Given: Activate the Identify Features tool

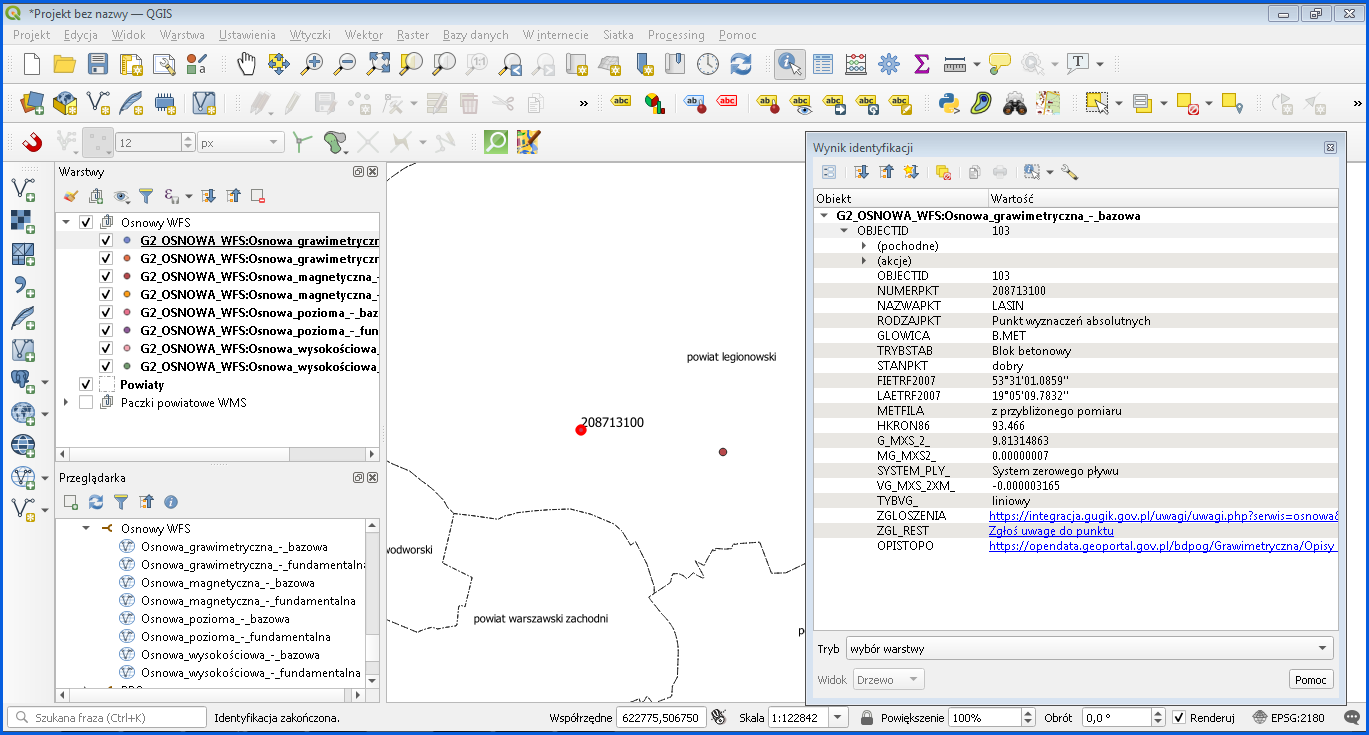Looking at the screenshot, I should point(790,64).
